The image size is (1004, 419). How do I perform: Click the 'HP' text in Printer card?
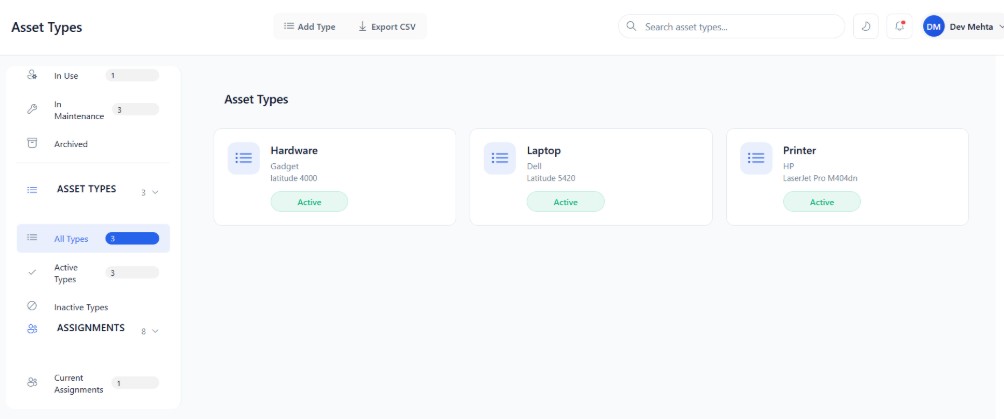(788, 166)
